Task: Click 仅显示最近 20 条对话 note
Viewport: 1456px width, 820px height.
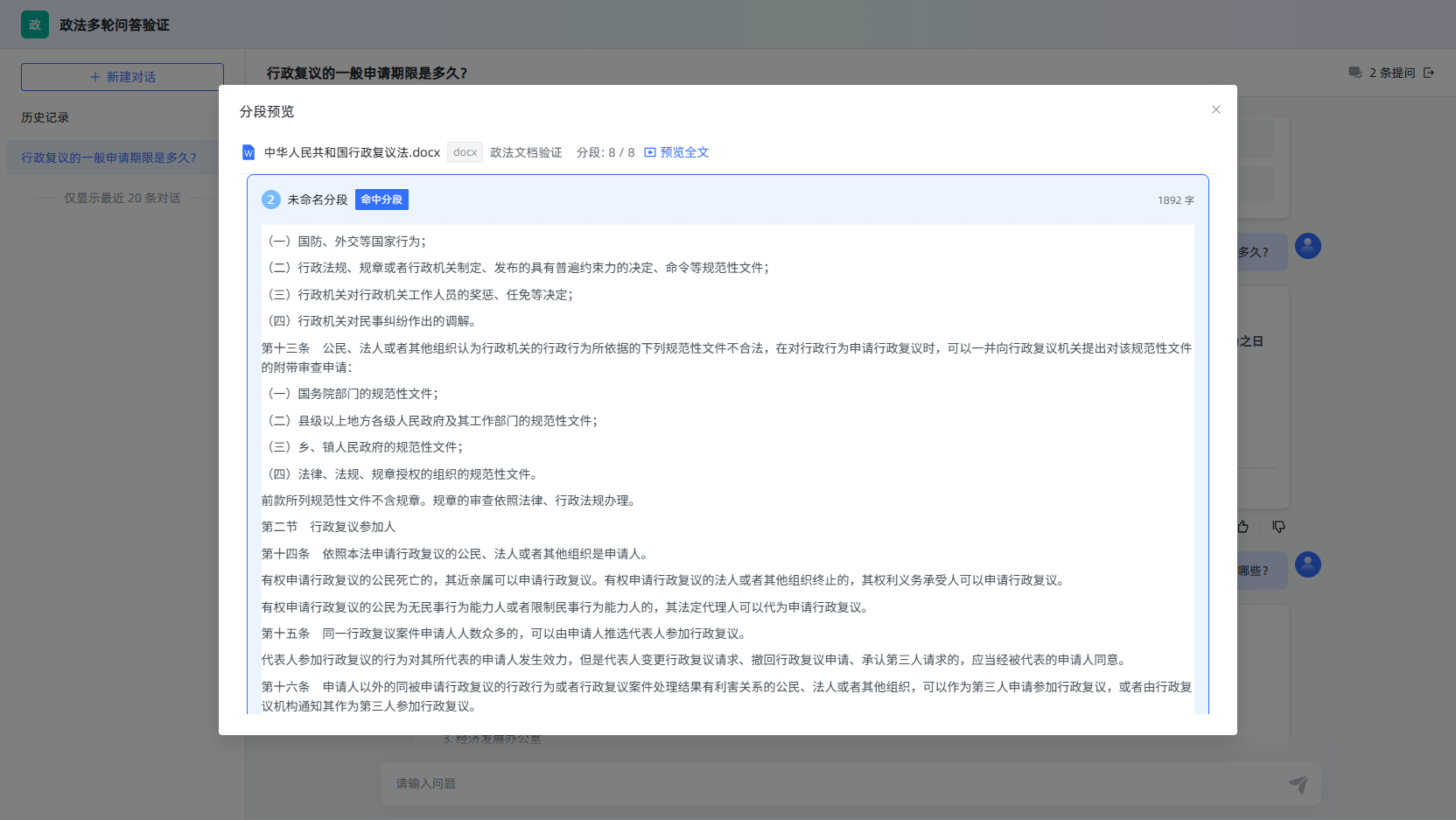Action: [122, 199]
